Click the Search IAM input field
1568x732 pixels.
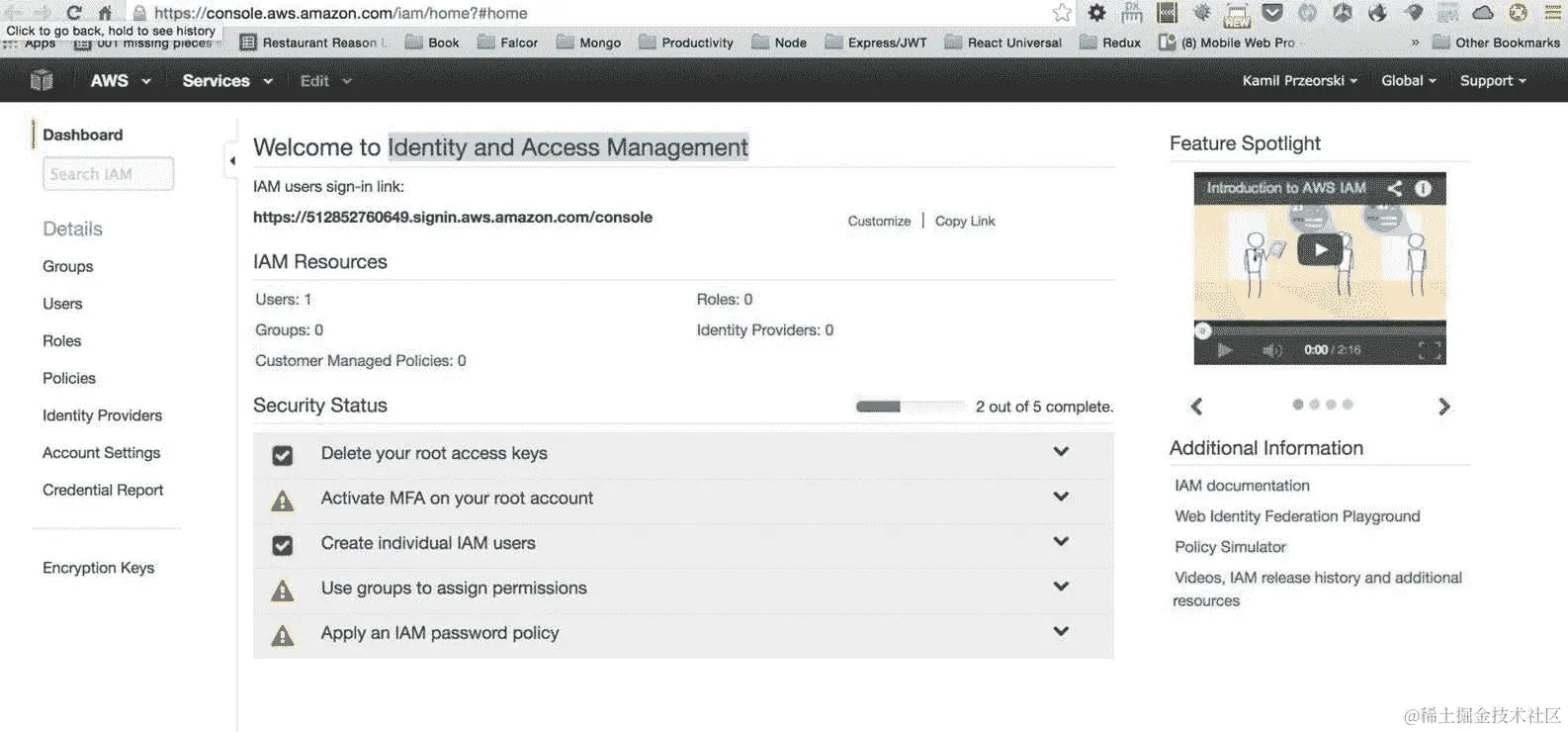point(109,174)
